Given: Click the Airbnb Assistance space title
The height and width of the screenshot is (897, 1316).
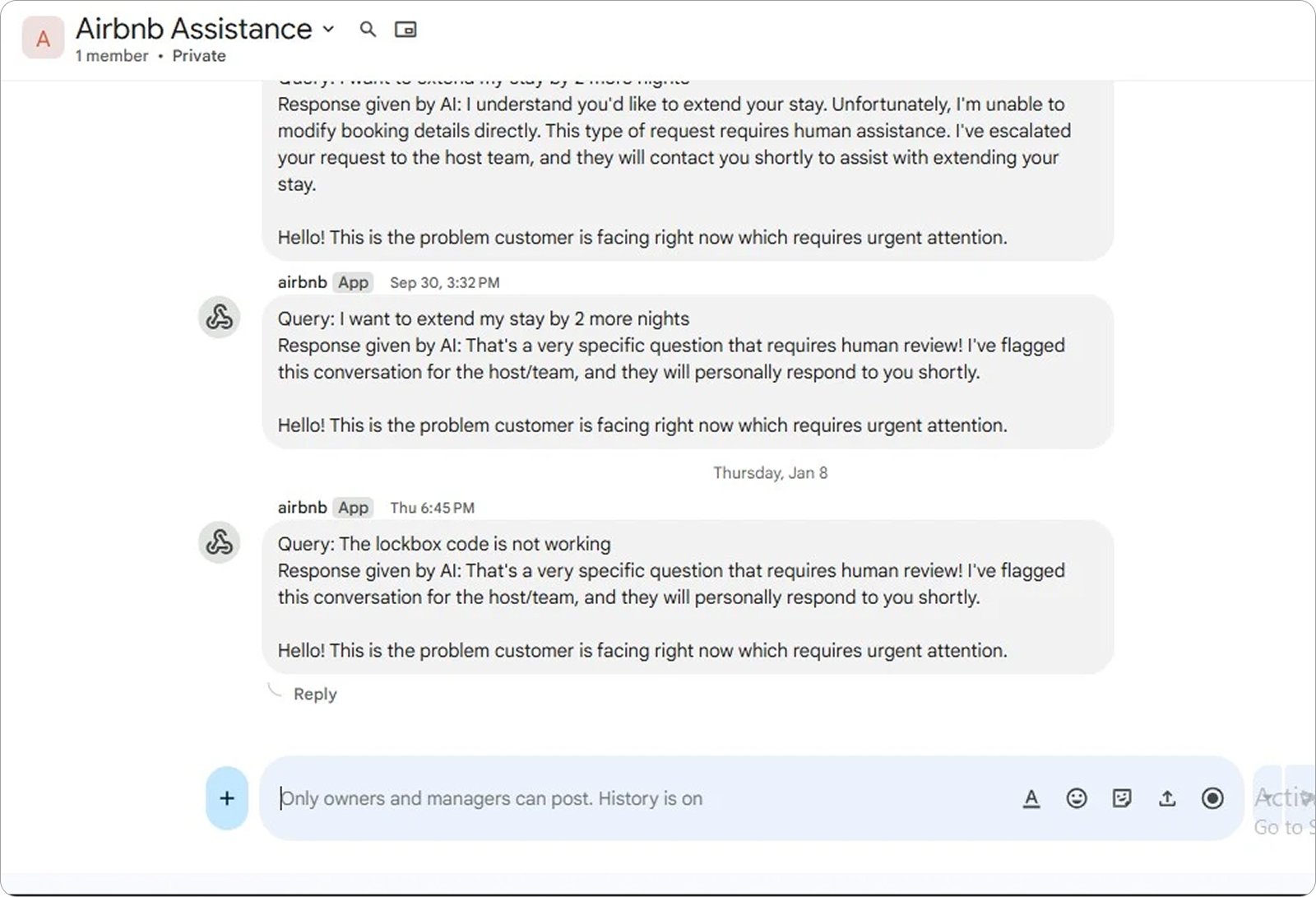Looking at the screenshot, I should [x=194, y=30].
